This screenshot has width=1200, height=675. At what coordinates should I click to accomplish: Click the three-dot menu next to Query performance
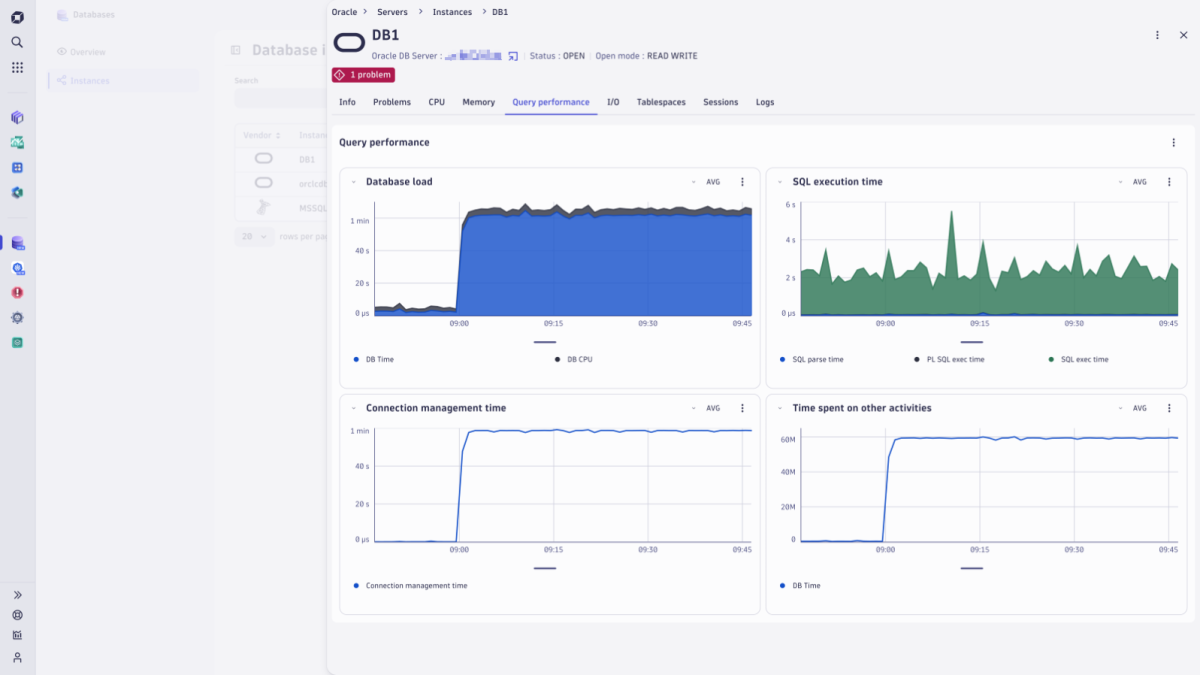[1173, 142]
